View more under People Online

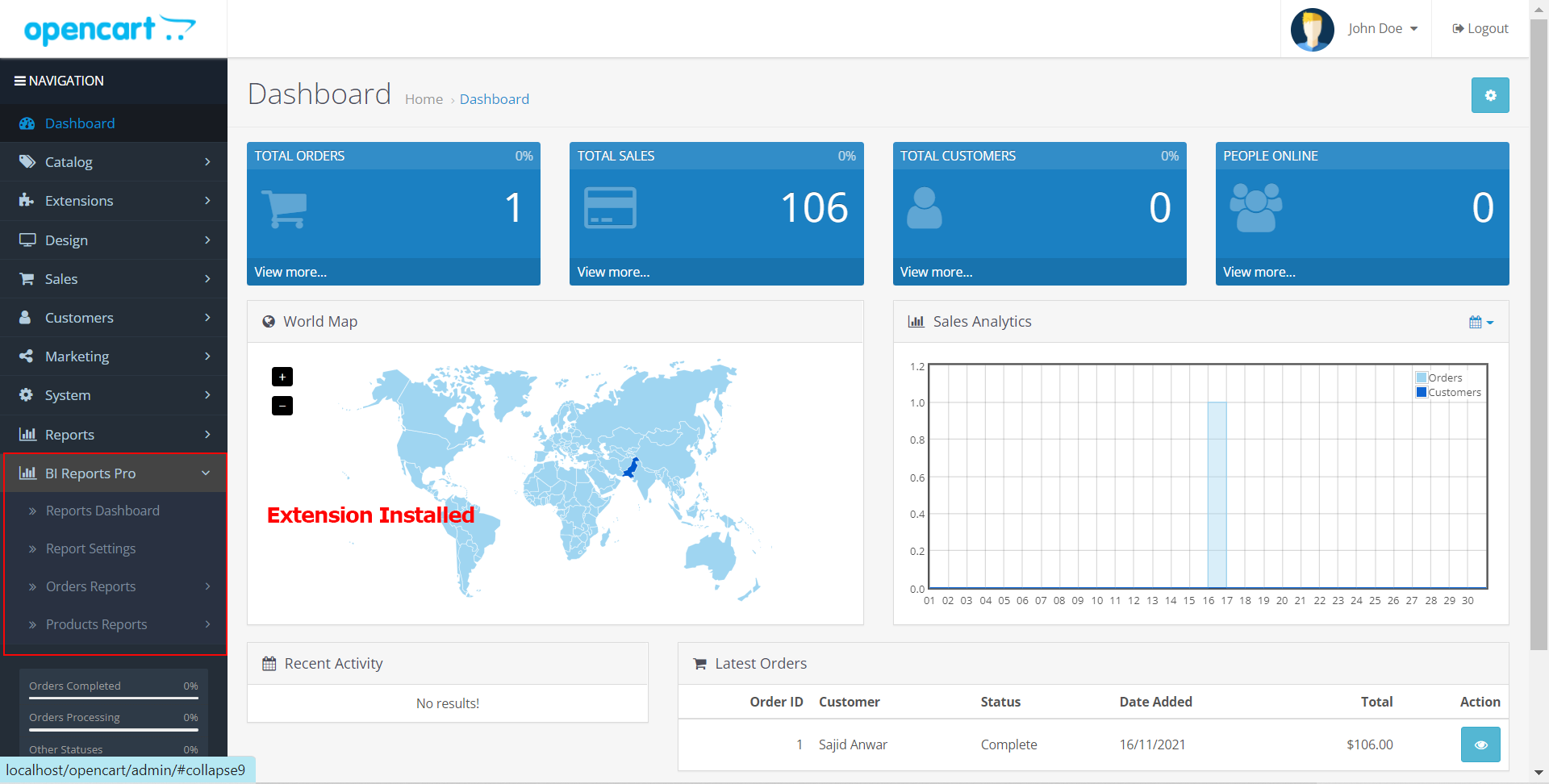pyautogui.click(x=1259, y=273)
